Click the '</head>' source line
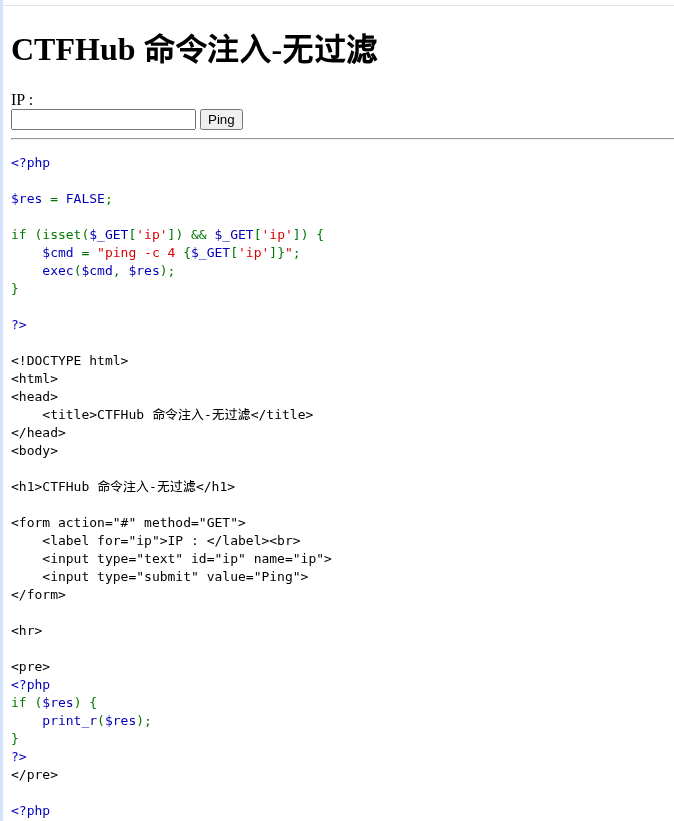Screen dimensions: 674x821 pyautogui.click(x=38, y=432)
